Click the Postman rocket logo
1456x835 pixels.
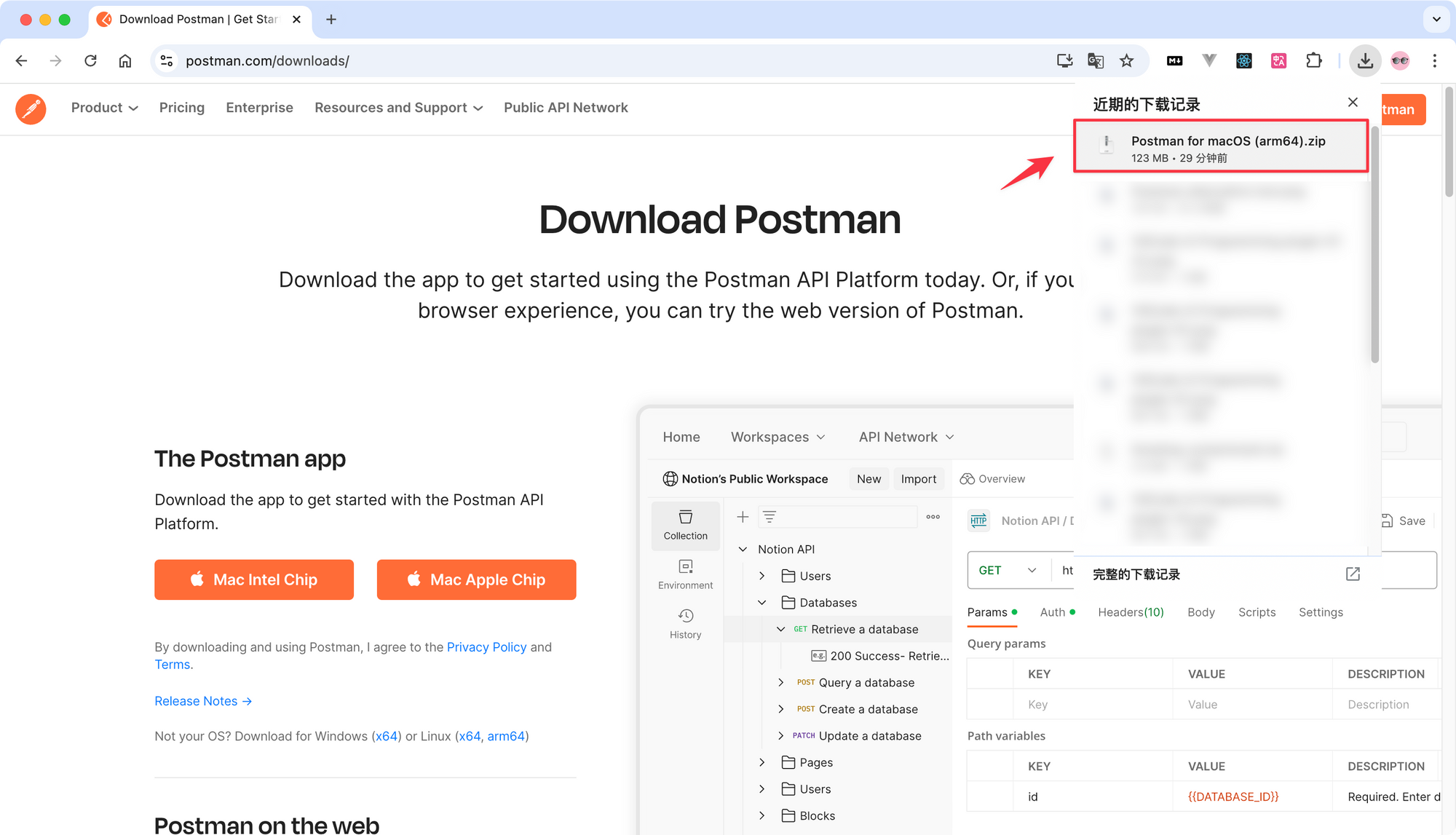(x=31, y=108)
